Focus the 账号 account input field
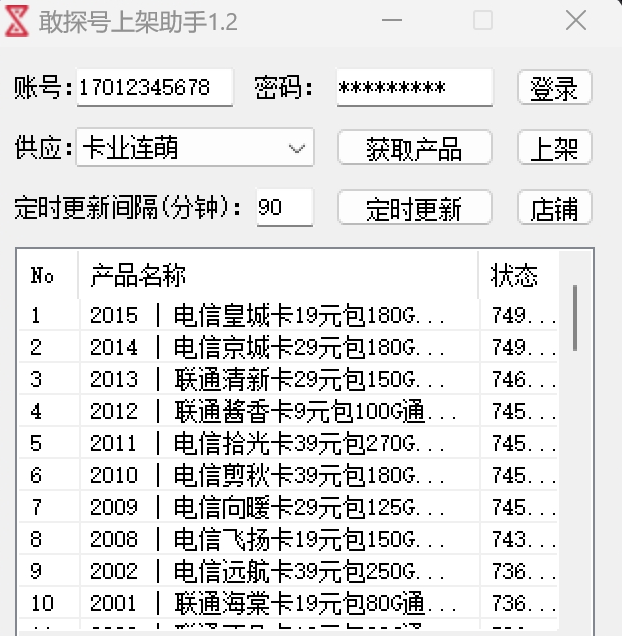 [155, 88]
